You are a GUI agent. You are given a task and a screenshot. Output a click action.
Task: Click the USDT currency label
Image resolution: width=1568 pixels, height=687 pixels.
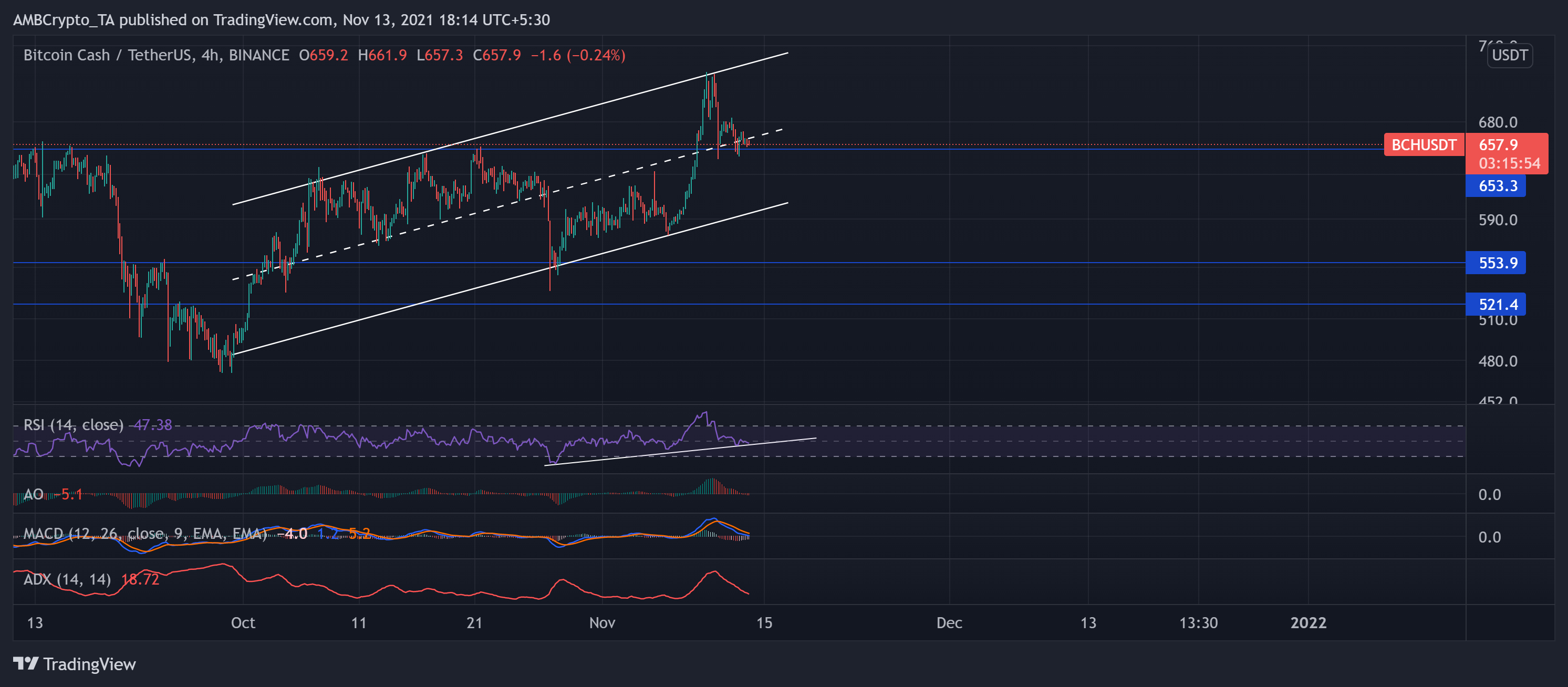[1510, 55]
